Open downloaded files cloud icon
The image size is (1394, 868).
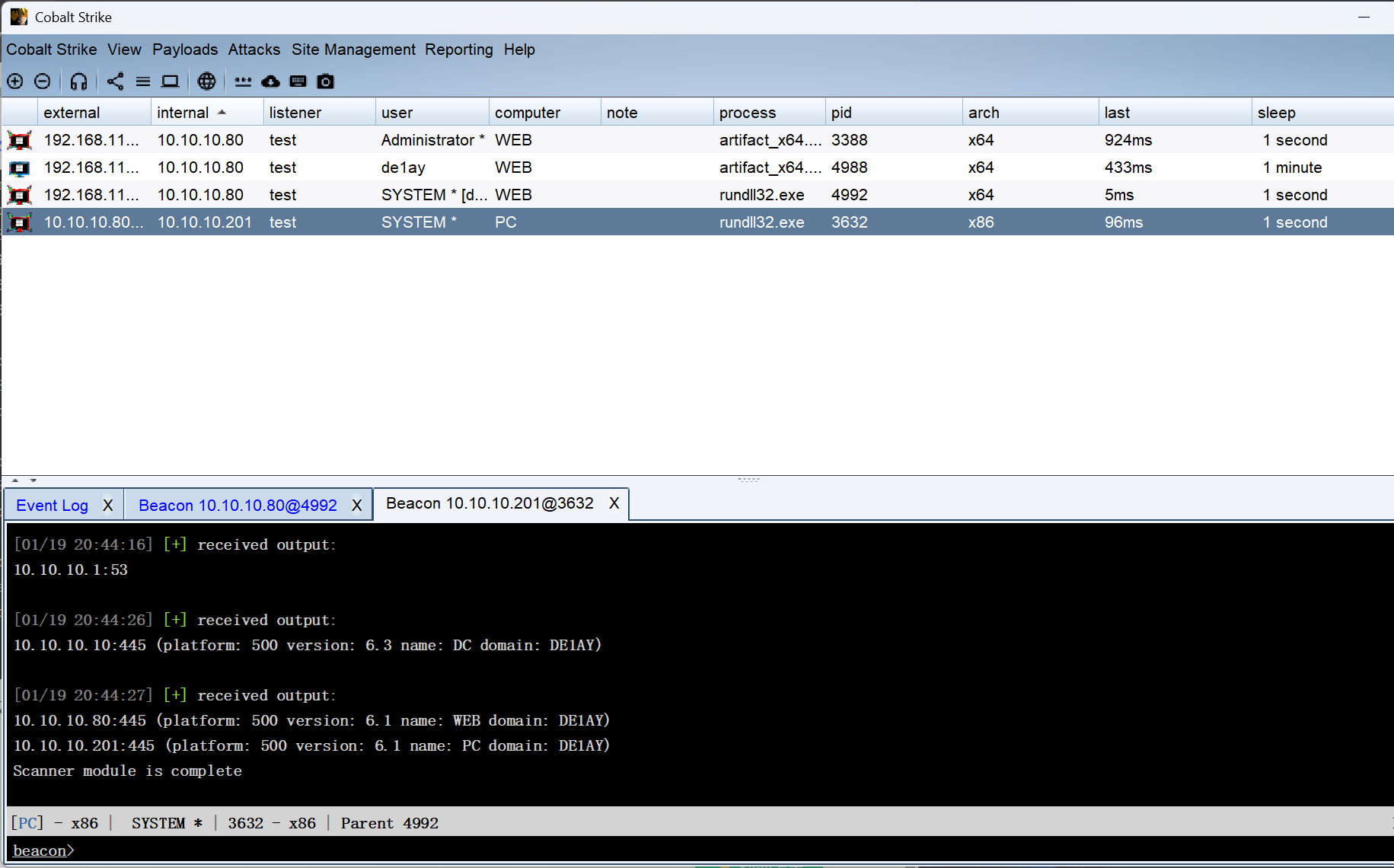click(270, 81)
